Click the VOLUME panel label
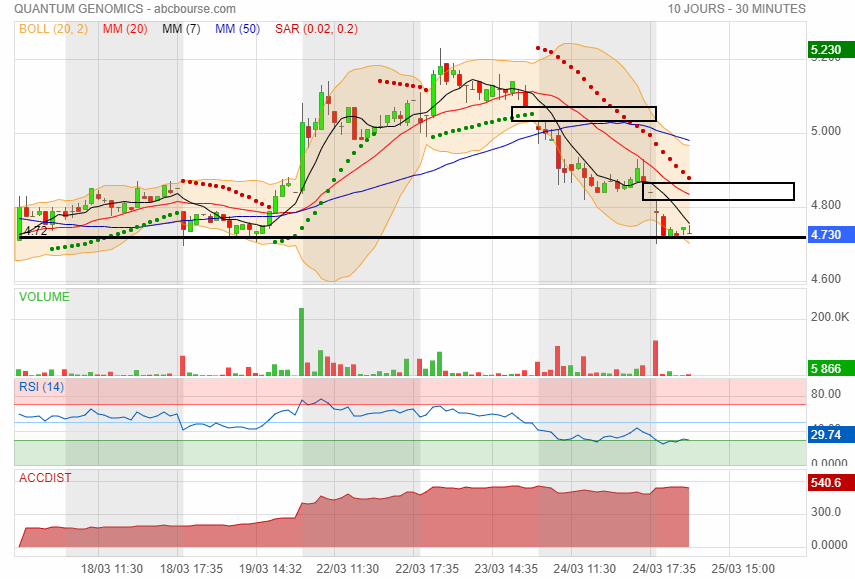Screen dimensions: 855x579 (x=44, y=297)
